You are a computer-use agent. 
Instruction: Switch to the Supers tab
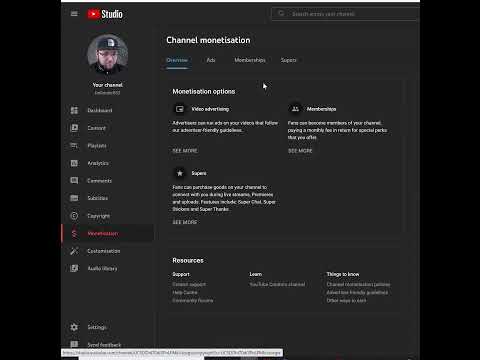tap(288, 60)
